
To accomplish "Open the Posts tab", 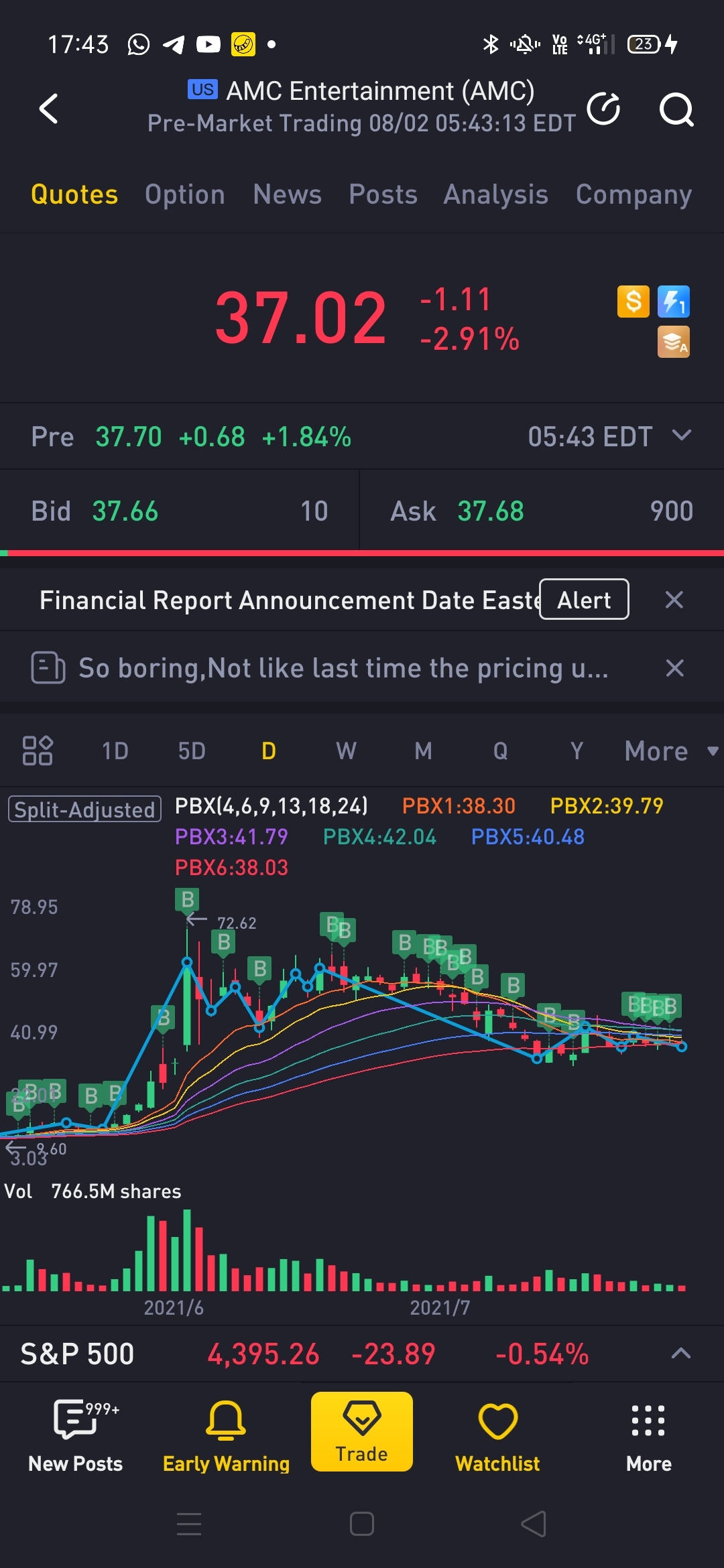I will [383, 194].
